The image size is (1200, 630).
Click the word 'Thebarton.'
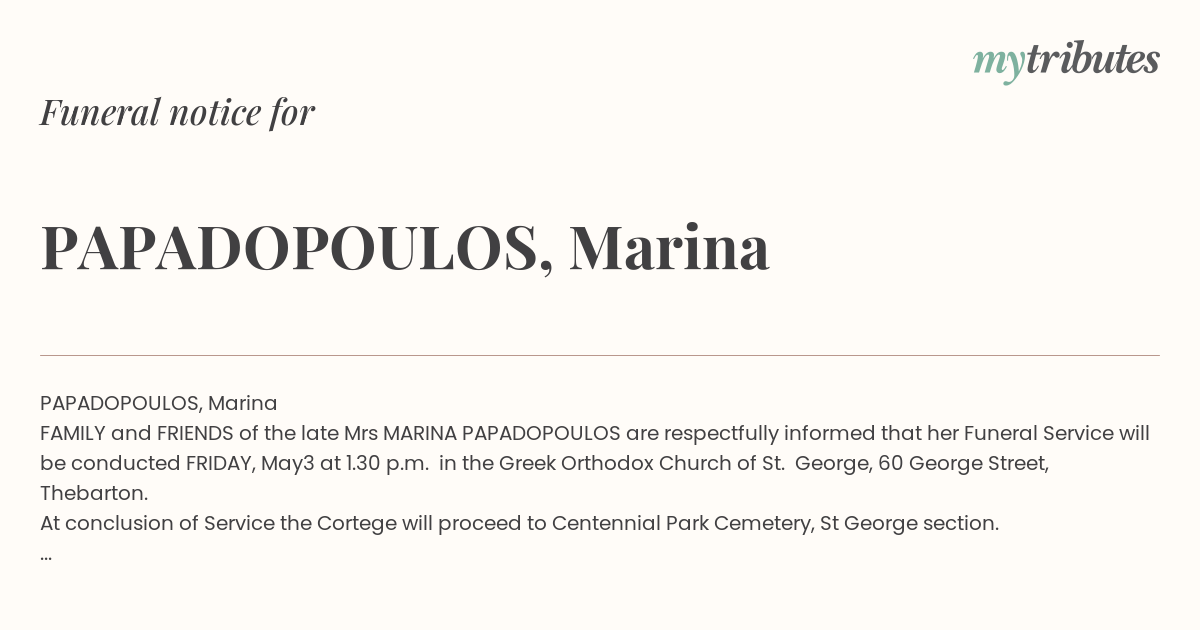point(94,493)
